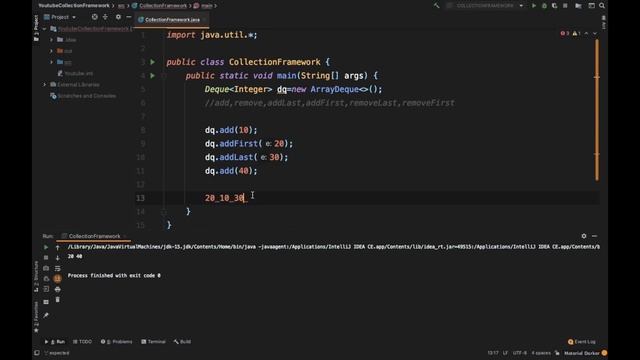Rerun program from Run panel play icon
The image size is (640, 360).
click(46, 247)
